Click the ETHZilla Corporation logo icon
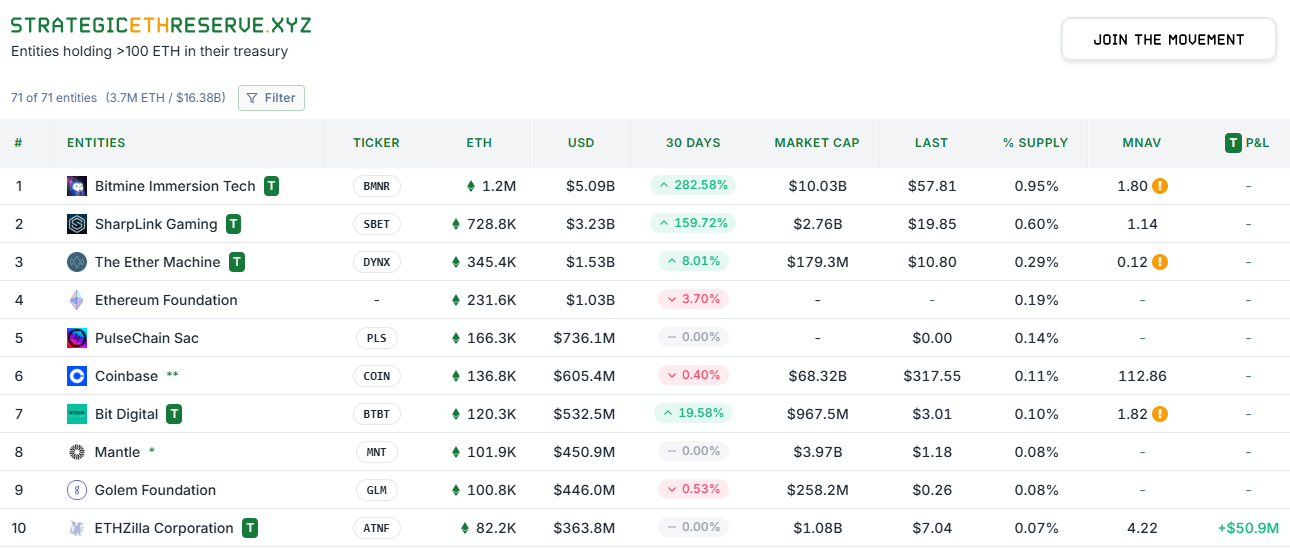 (77, 528)
